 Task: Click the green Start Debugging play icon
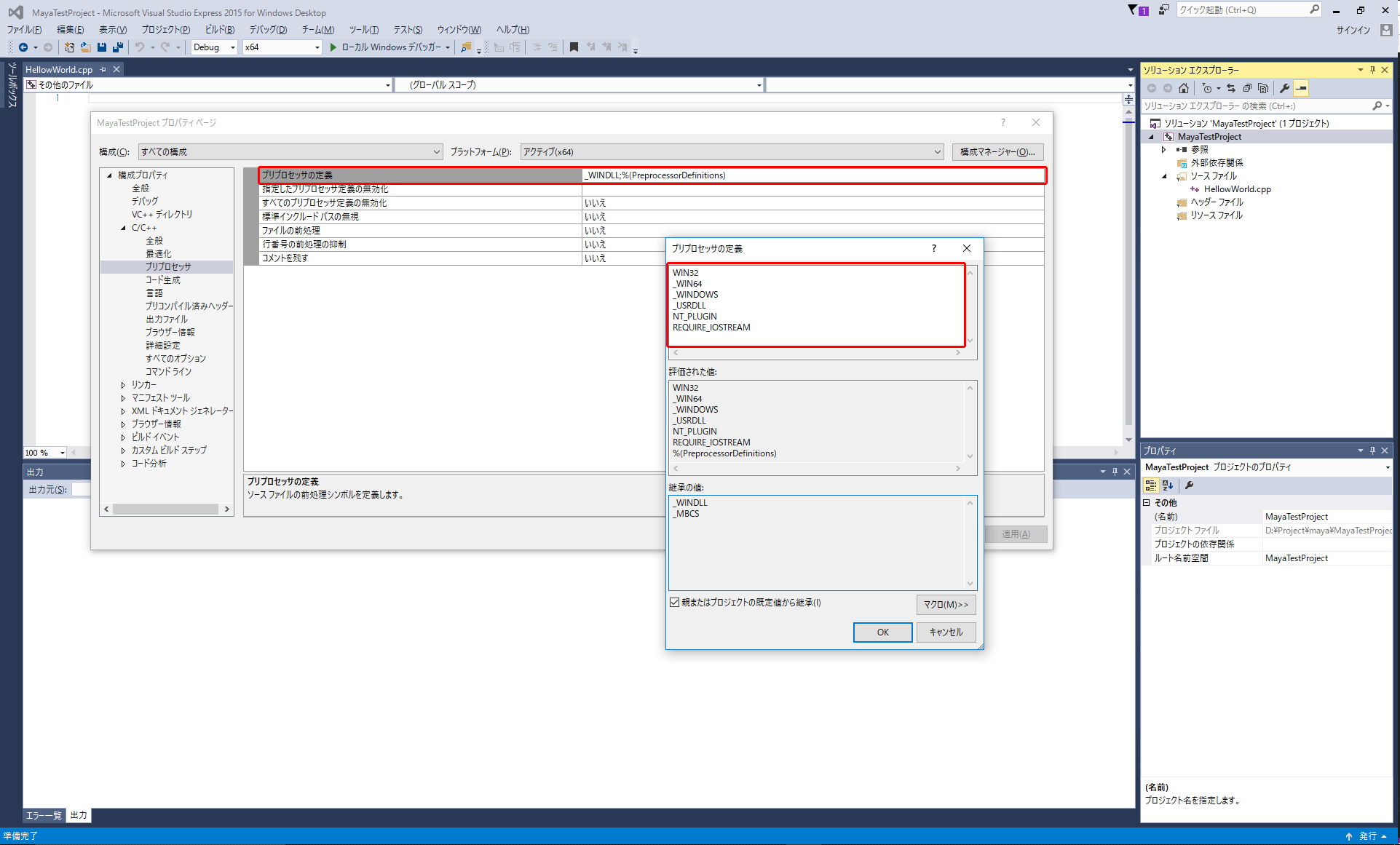tap(333, 47)
